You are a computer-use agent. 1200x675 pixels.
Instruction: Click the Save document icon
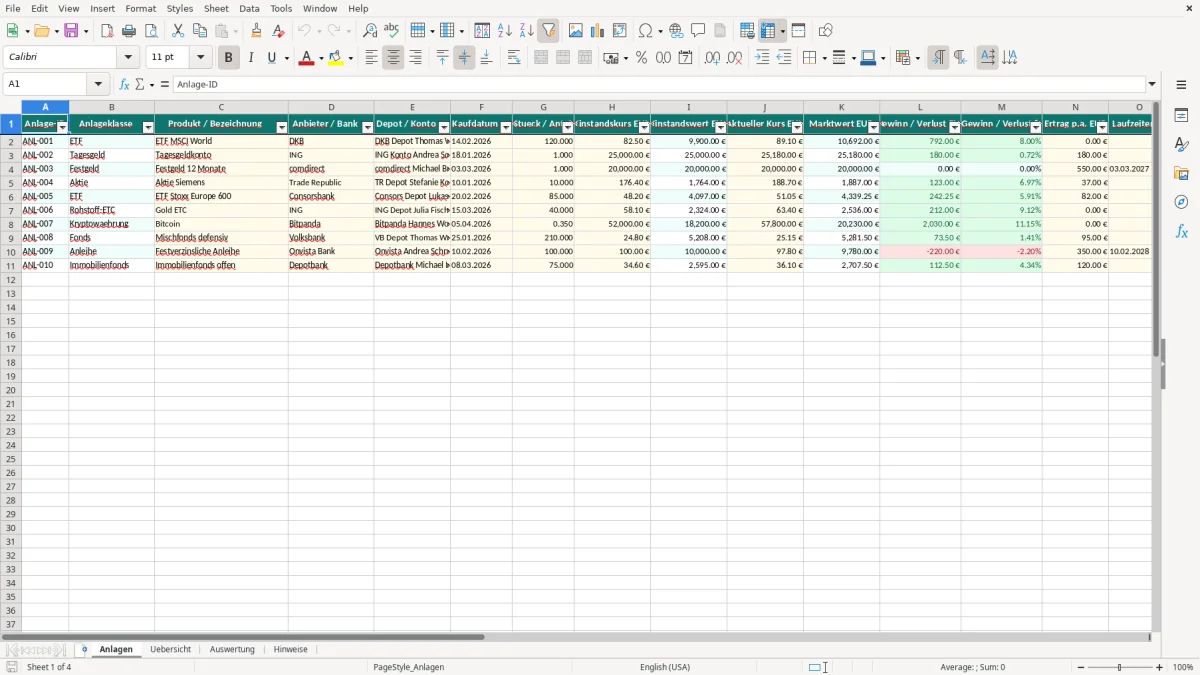71,31
